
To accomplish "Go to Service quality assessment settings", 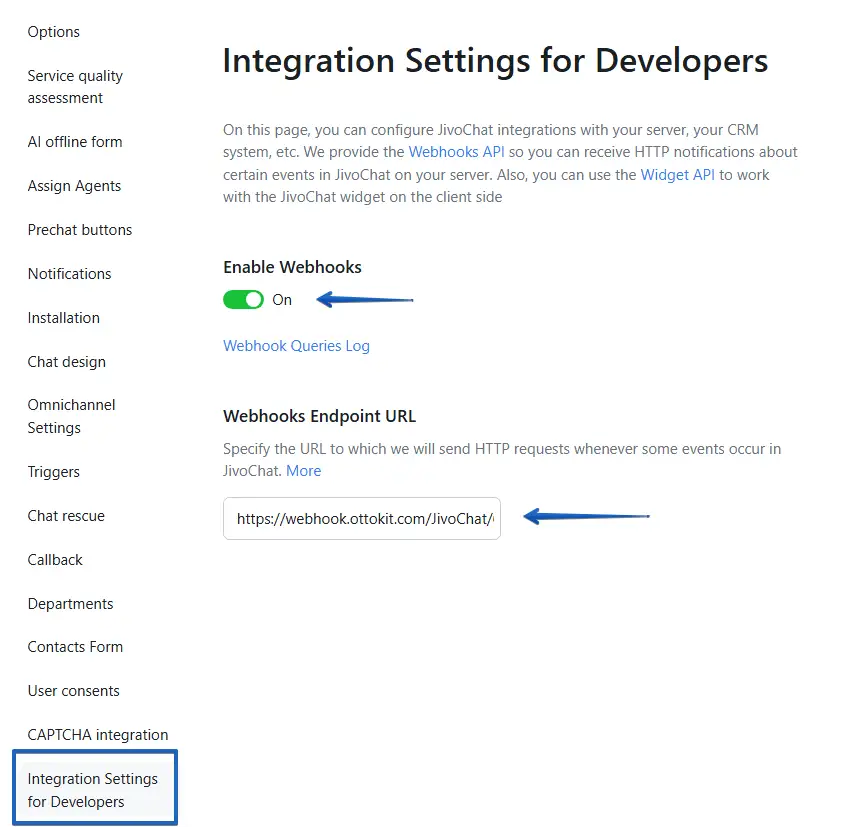I will click(x=75, y=87).
